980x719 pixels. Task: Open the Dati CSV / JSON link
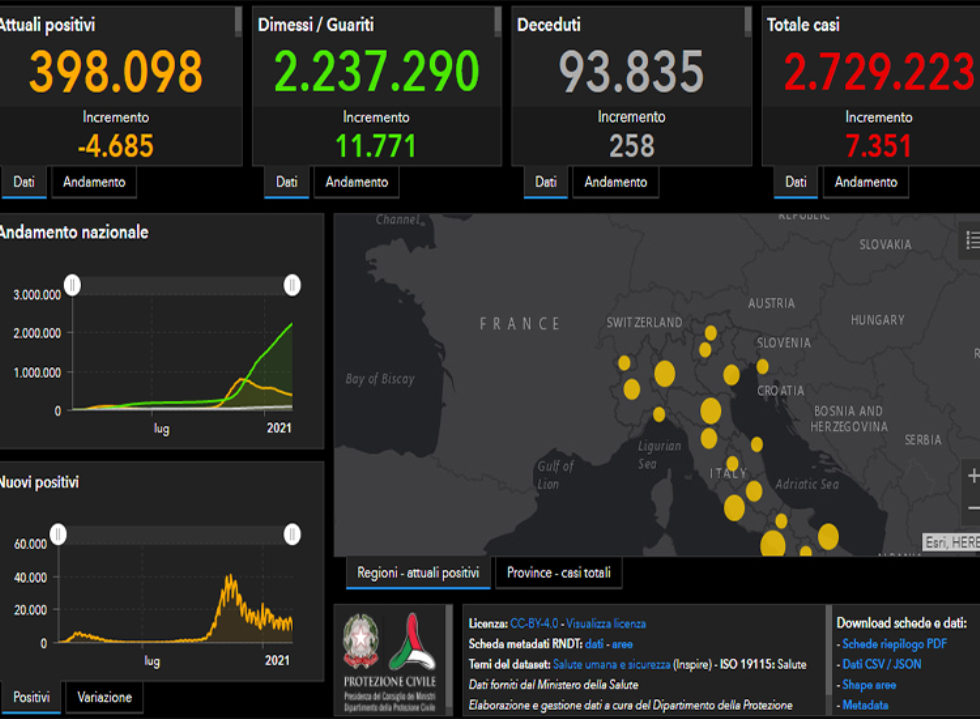click(882, 664)
